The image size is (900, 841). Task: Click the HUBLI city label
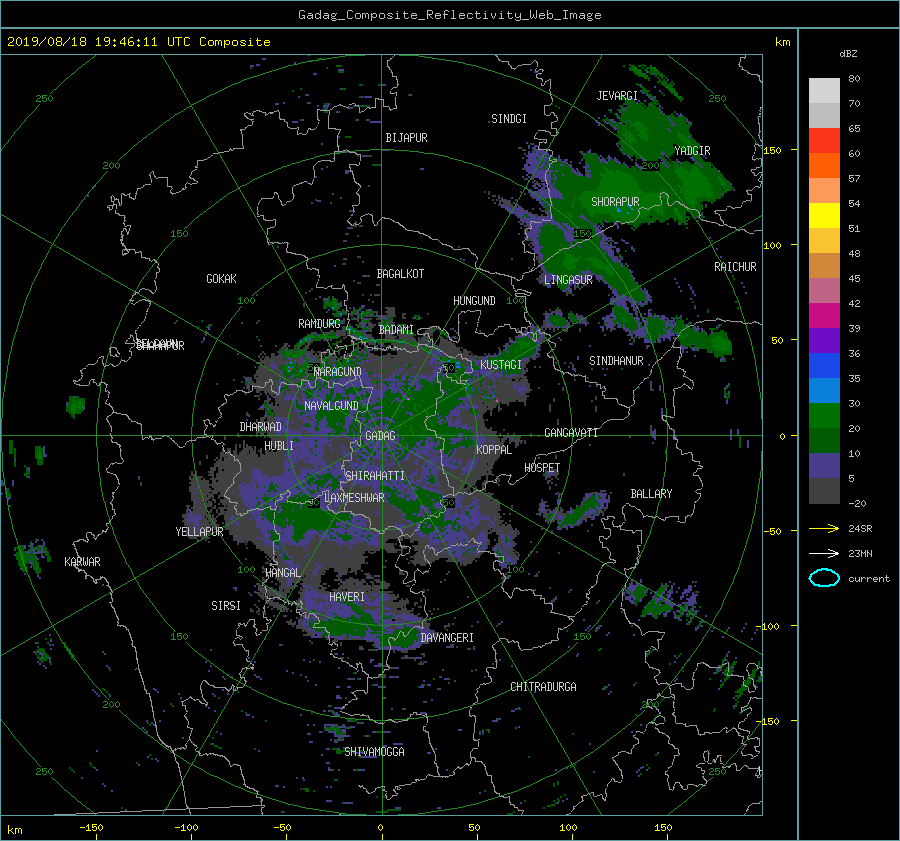(x=279, y=446)
